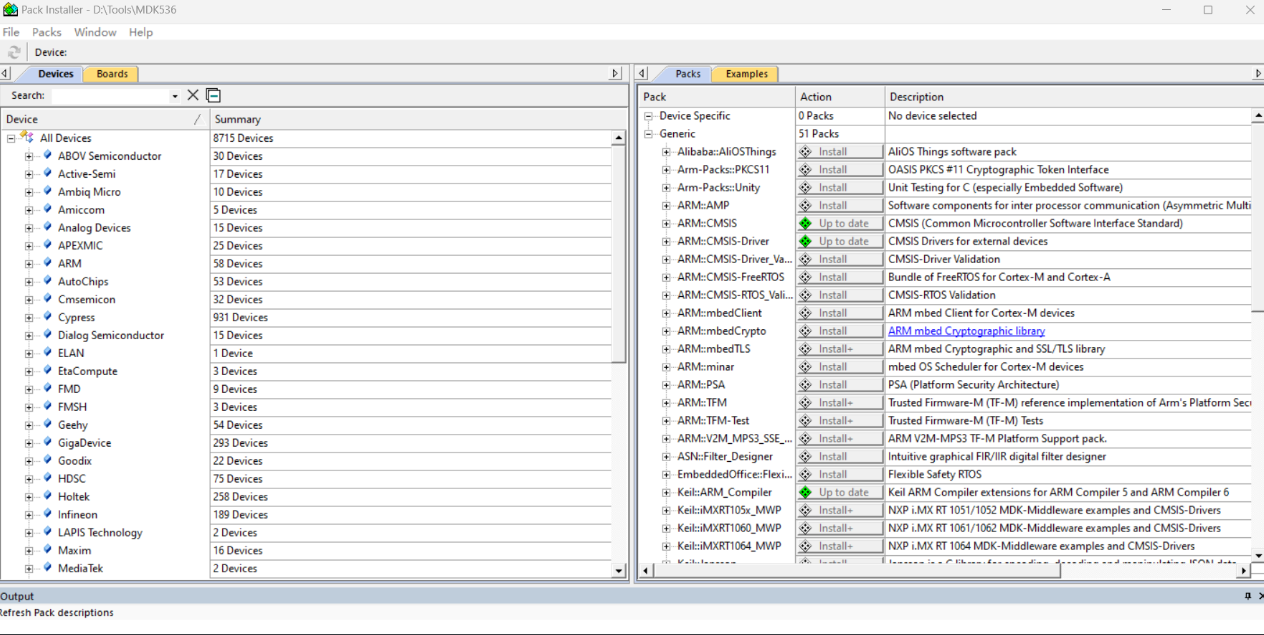The width and height of the screenshot is (1264, 635).
Task: Click Install+ for ARM::mbedTLS
Action: pyautogui.click(x=840, y=349)
